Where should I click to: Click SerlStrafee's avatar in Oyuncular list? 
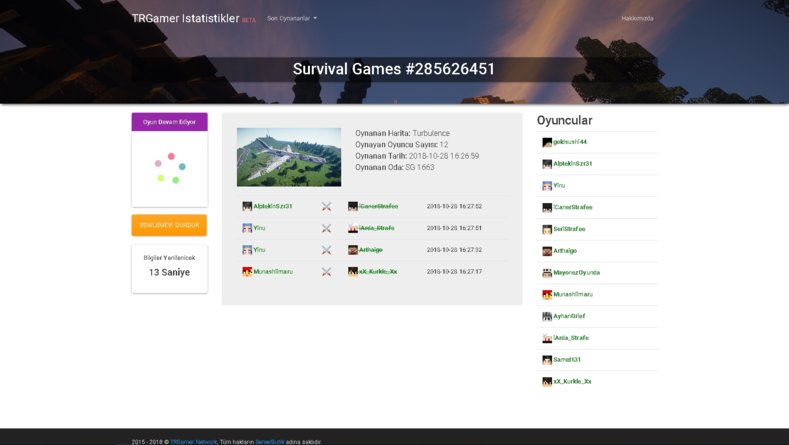[547, 230]
